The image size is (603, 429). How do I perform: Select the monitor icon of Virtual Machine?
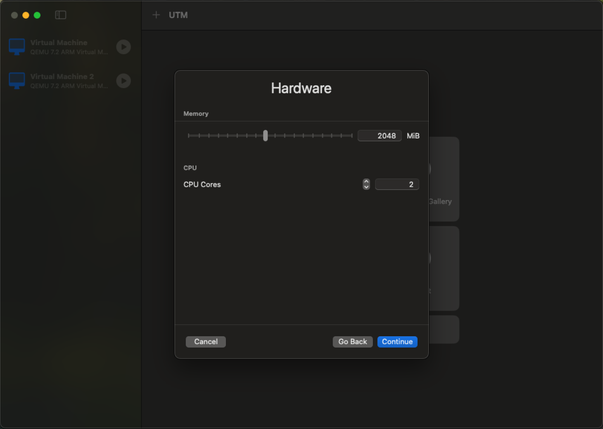coord(17,47)
